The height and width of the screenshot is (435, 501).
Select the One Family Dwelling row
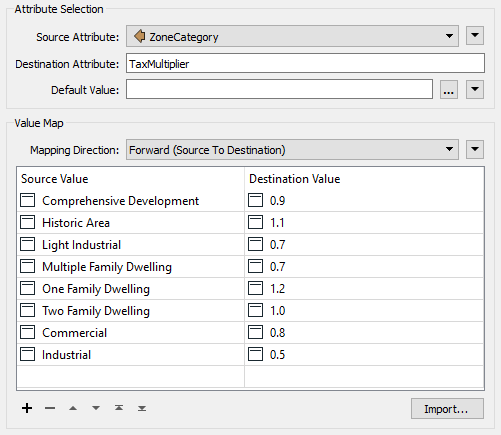(250, 289)
